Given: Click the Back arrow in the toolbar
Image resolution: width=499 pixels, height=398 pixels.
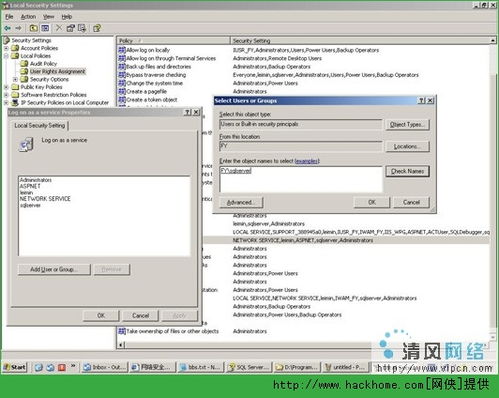Looking at the screenshot, I should tap(8, 28).
